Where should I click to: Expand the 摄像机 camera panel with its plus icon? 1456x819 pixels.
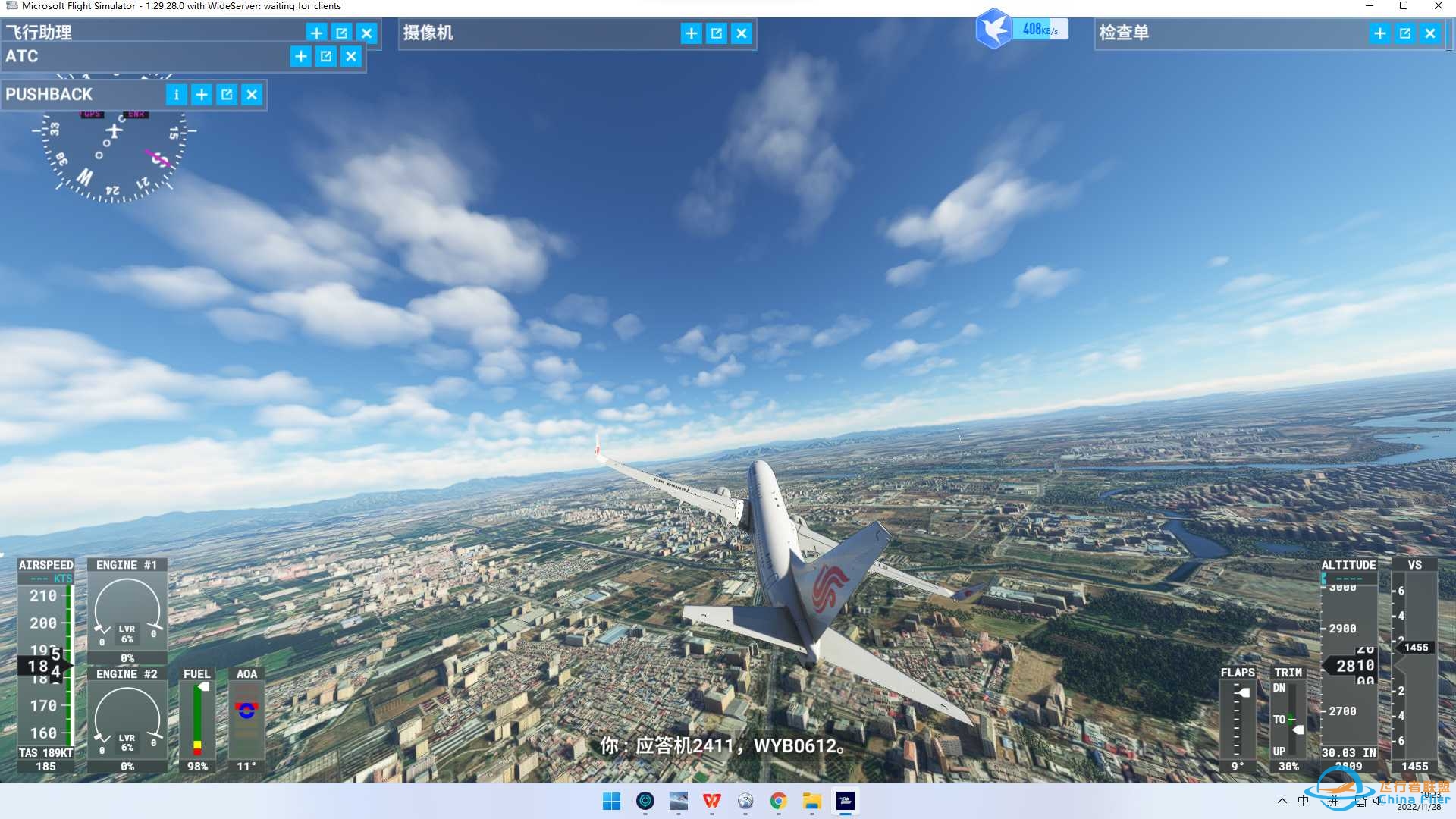click(x=691, y=33)
